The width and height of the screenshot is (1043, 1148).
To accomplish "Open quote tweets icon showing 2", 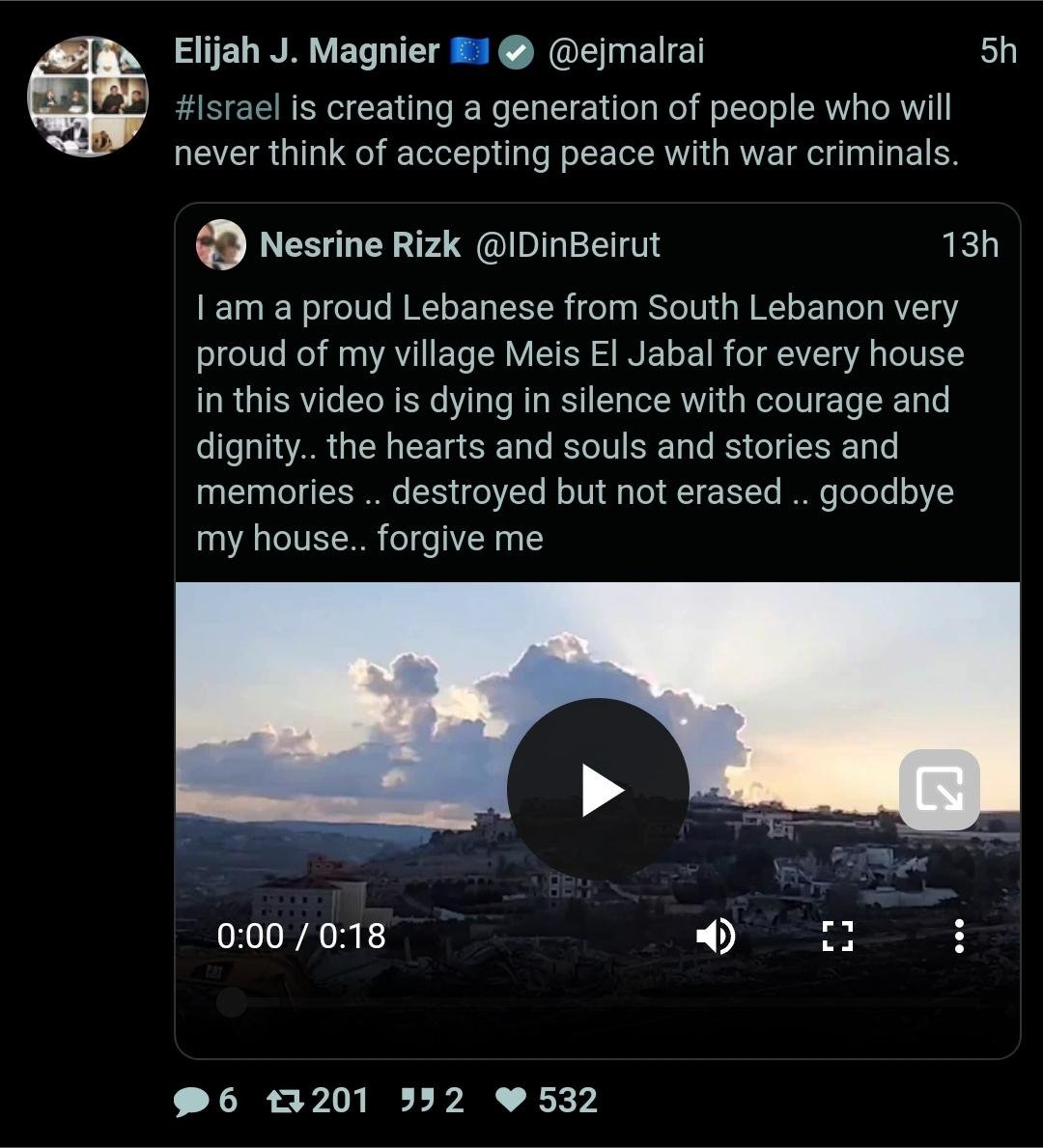I will pyautogui.click(x=415, y=1101).
